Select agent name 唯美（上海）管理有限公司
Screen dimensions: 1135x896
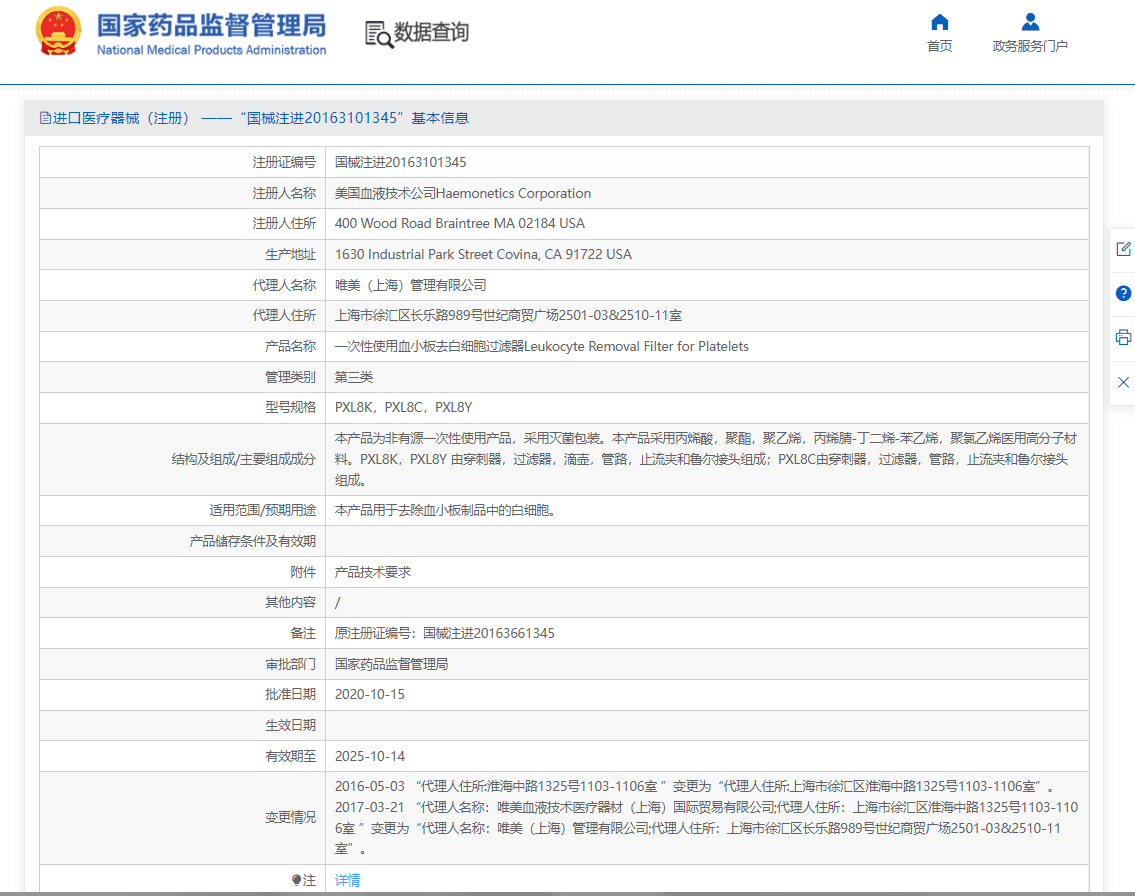410,285
